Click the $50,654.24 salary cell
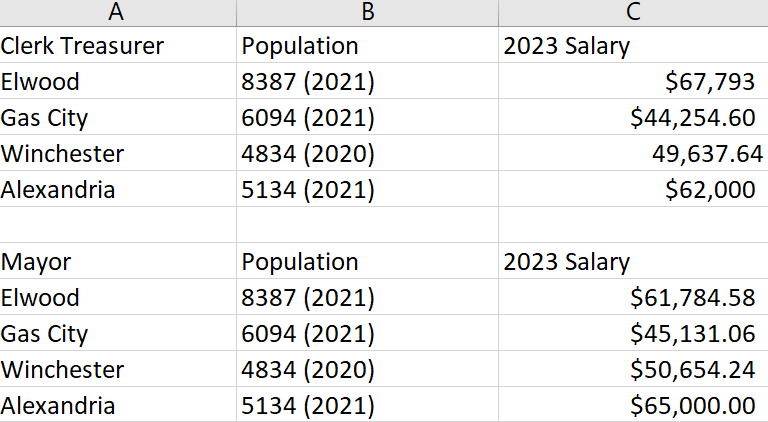Viewport: 768px width, 422px height. (x=692, y=370)
